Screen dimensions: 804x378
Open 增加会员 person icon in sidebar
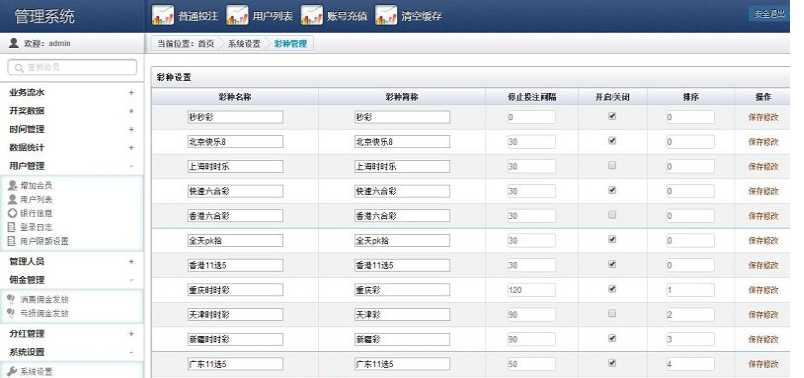pyautogui.click(x=13, y=185)
